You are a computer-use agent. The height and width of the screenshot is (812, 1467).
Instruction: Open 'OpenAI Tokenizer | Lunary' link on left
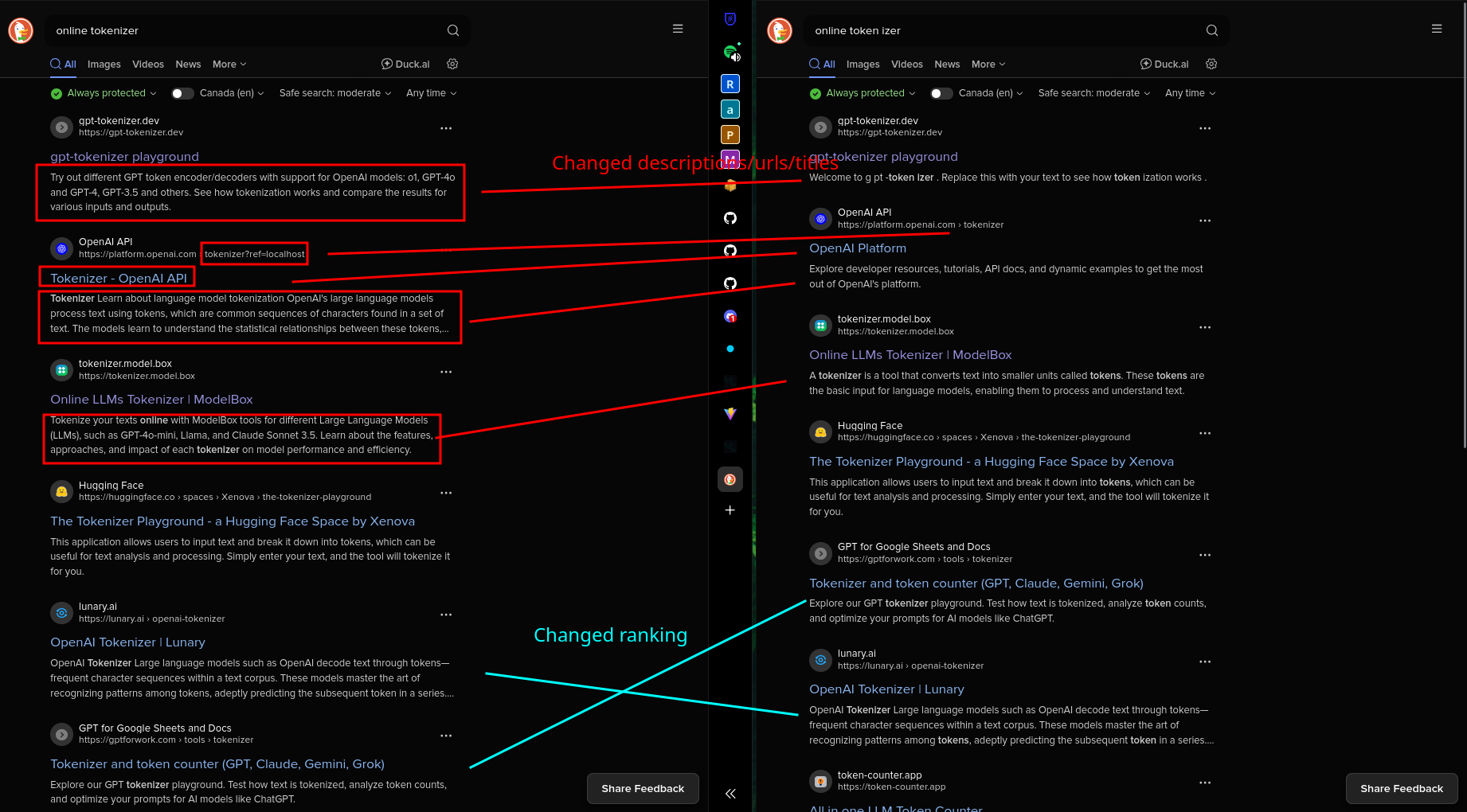(x=127, y=642)
